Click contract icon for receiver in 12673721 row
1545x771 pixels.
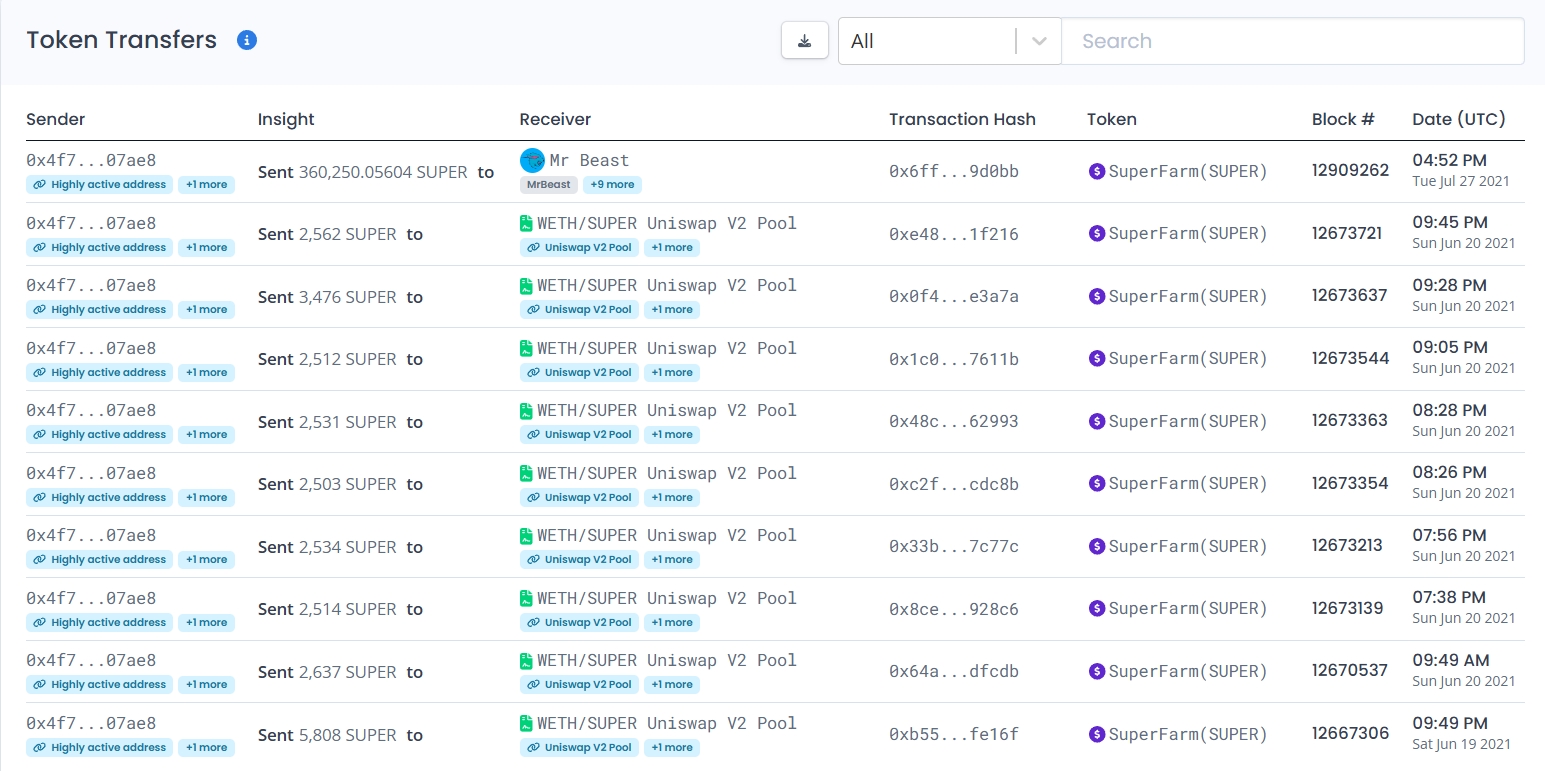tap(526, 223)
